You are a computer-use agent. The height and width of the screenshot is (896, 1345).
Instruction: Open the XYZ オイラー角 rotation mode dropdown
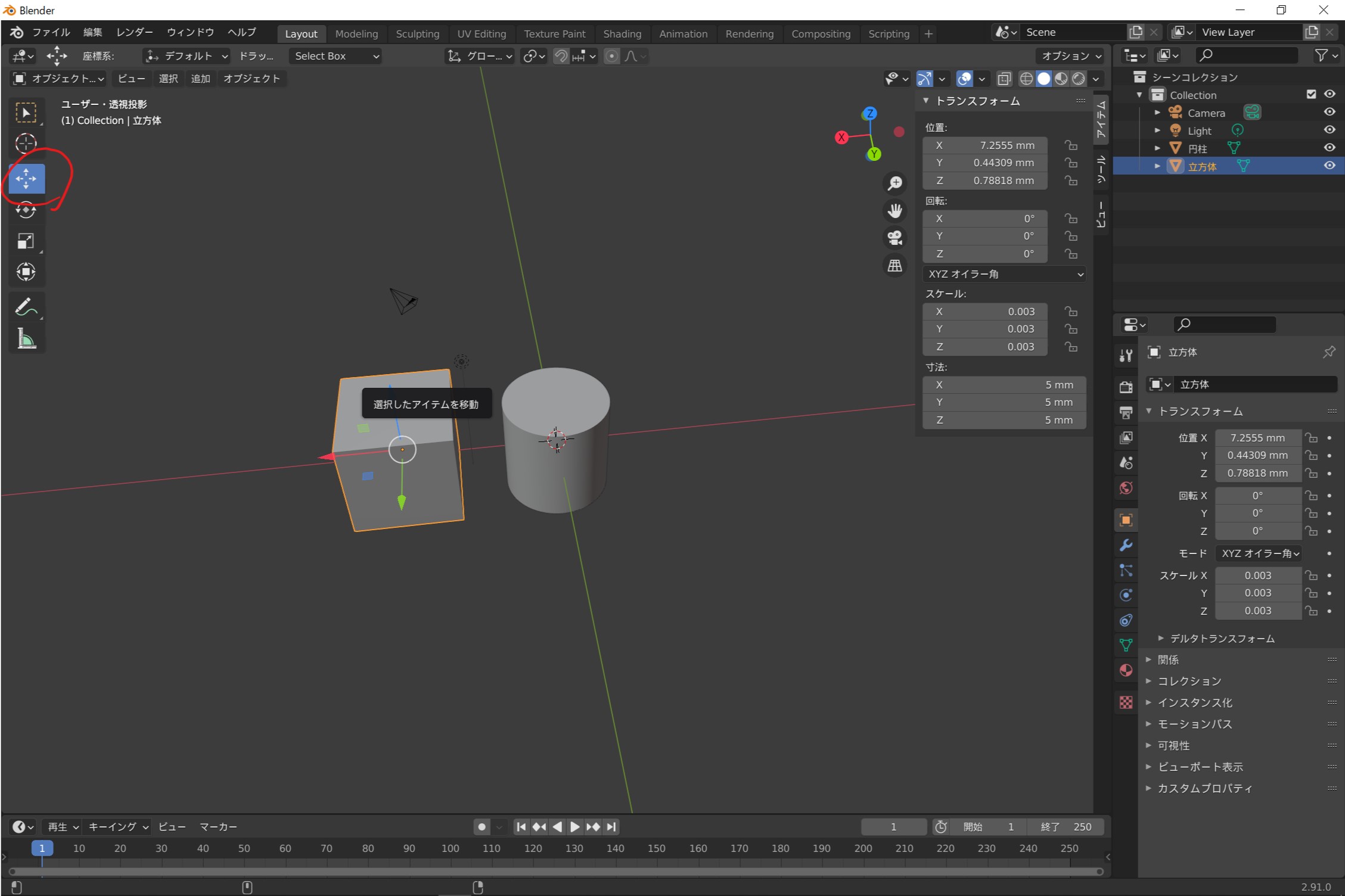1005,274
